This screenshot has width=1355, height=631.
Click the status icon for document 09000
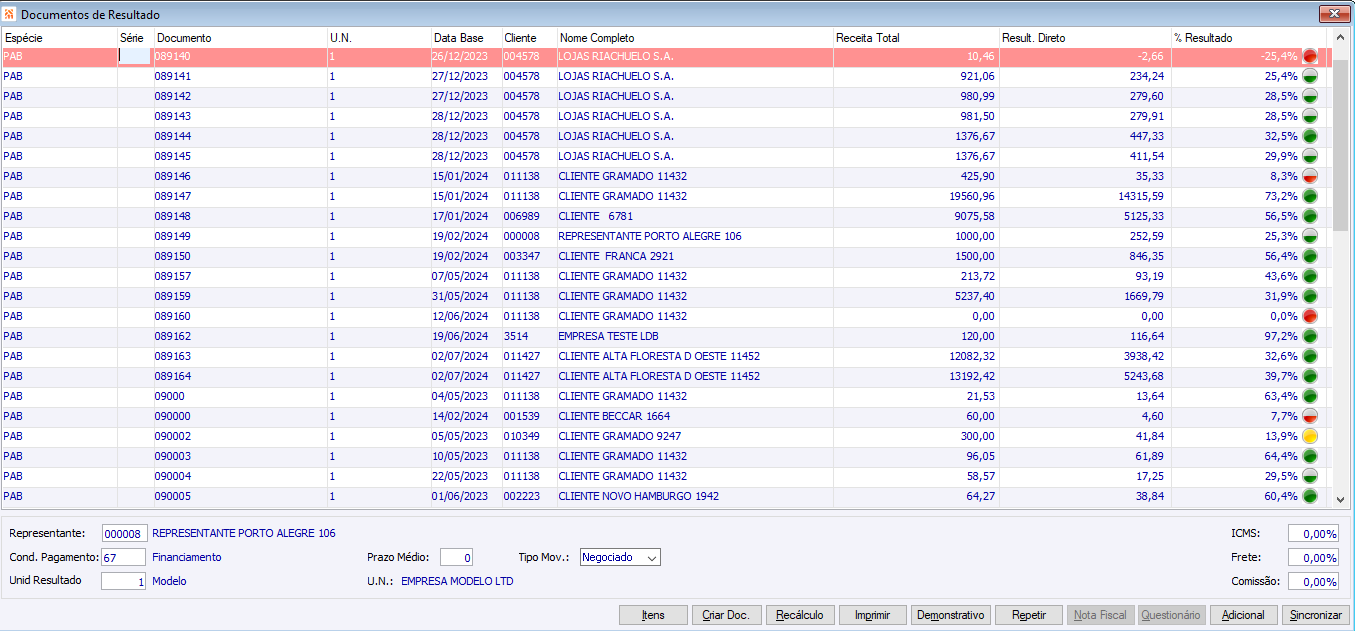point(1310,396)
